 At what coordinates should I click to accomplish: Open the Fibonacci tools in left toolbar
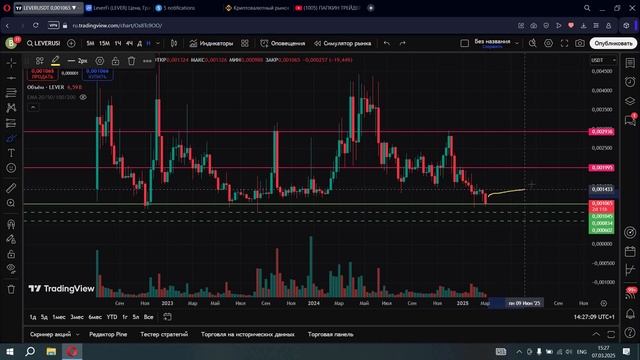11,93
